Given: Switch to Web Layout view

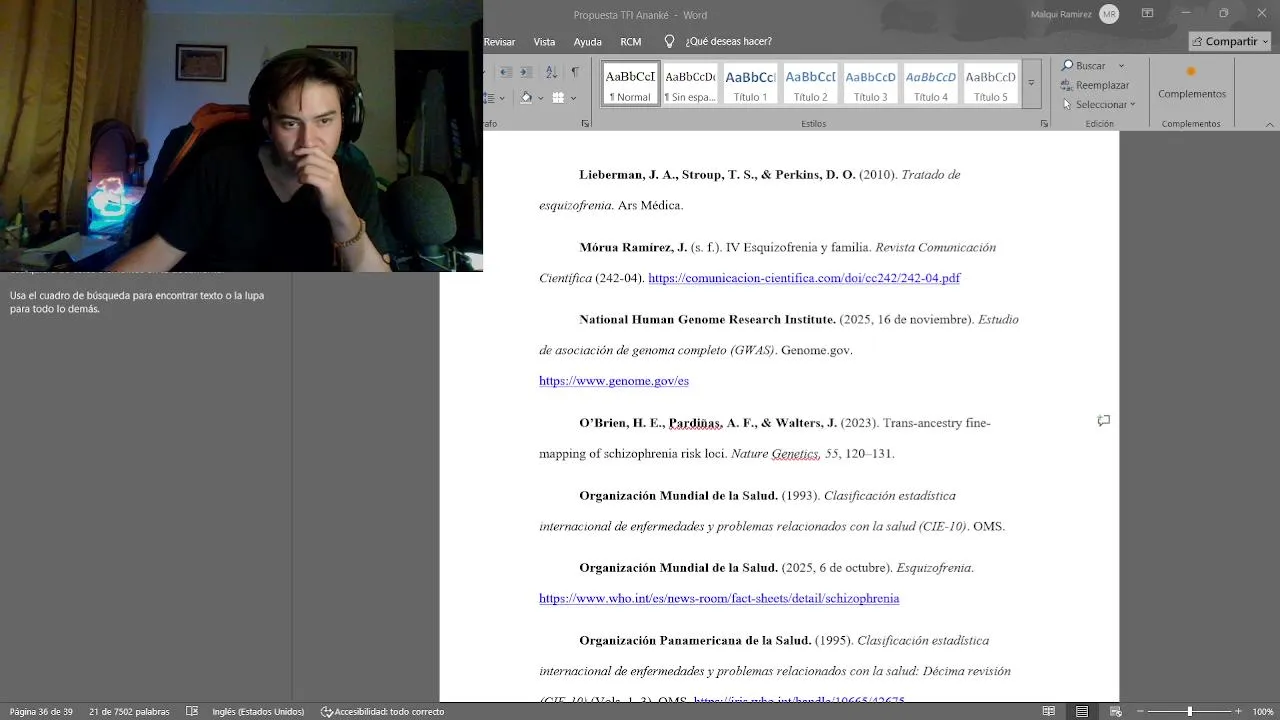Looking at the screenshot, I should click(x=1116, y=712).
